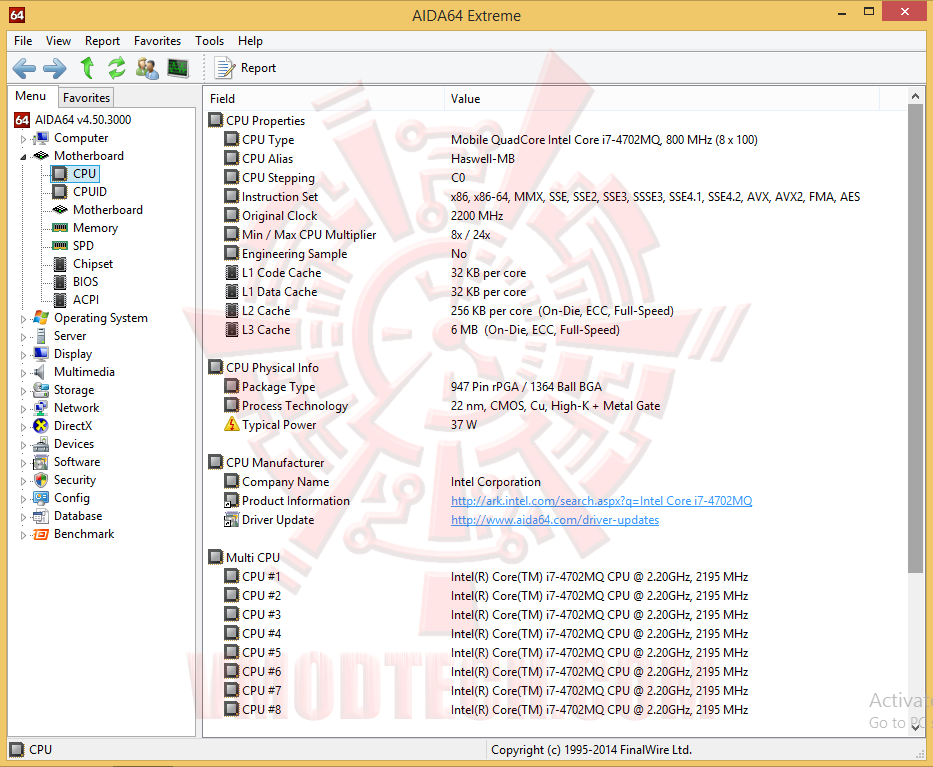This screenshot has width=933, height=767.
Task: Collapse the Motherboard tree node
Action: (x=23, y=157)
